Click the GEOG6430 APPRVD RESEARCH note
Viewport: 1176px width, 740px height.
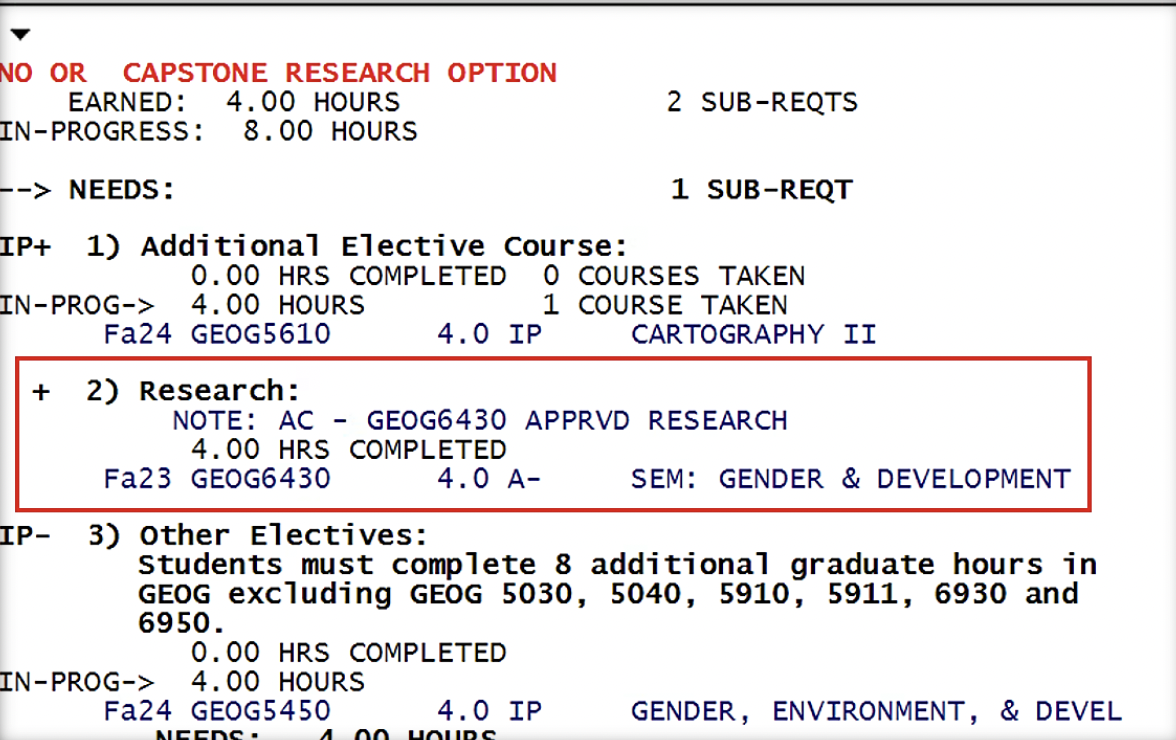click(x=576, y=421)
